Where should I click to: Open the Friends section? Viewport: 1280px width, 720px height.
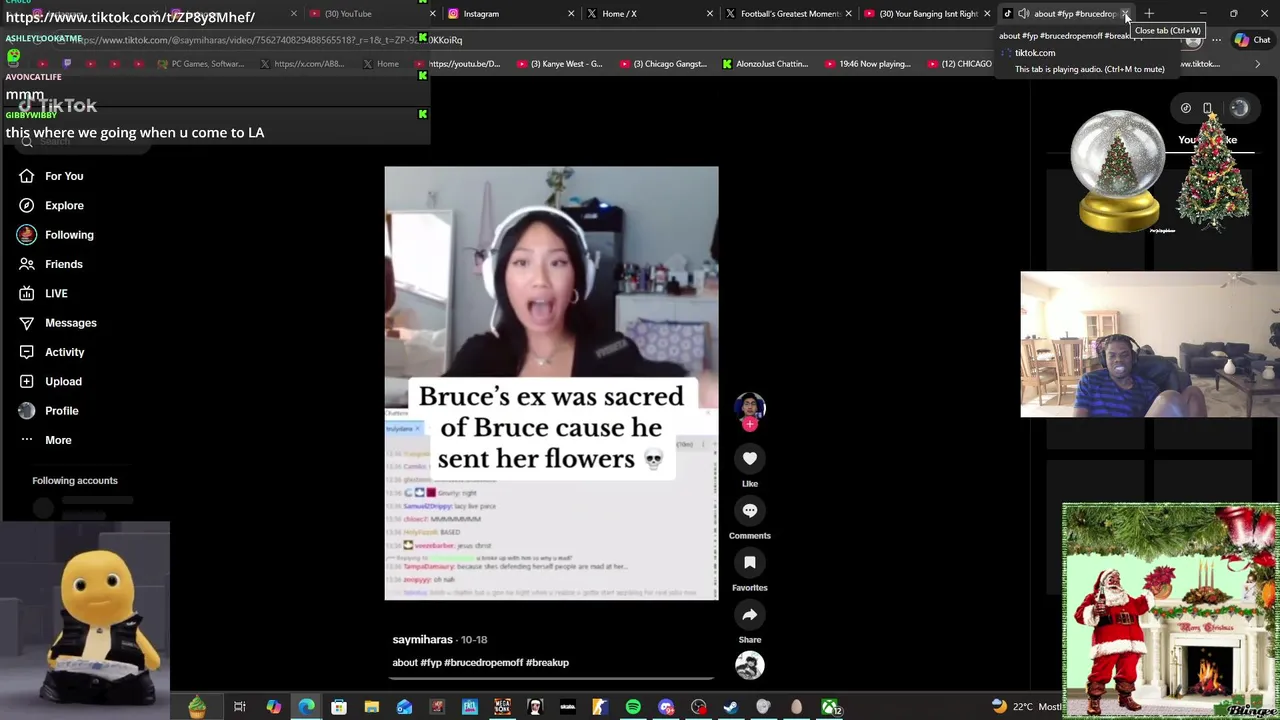click(x=50, y=264)
